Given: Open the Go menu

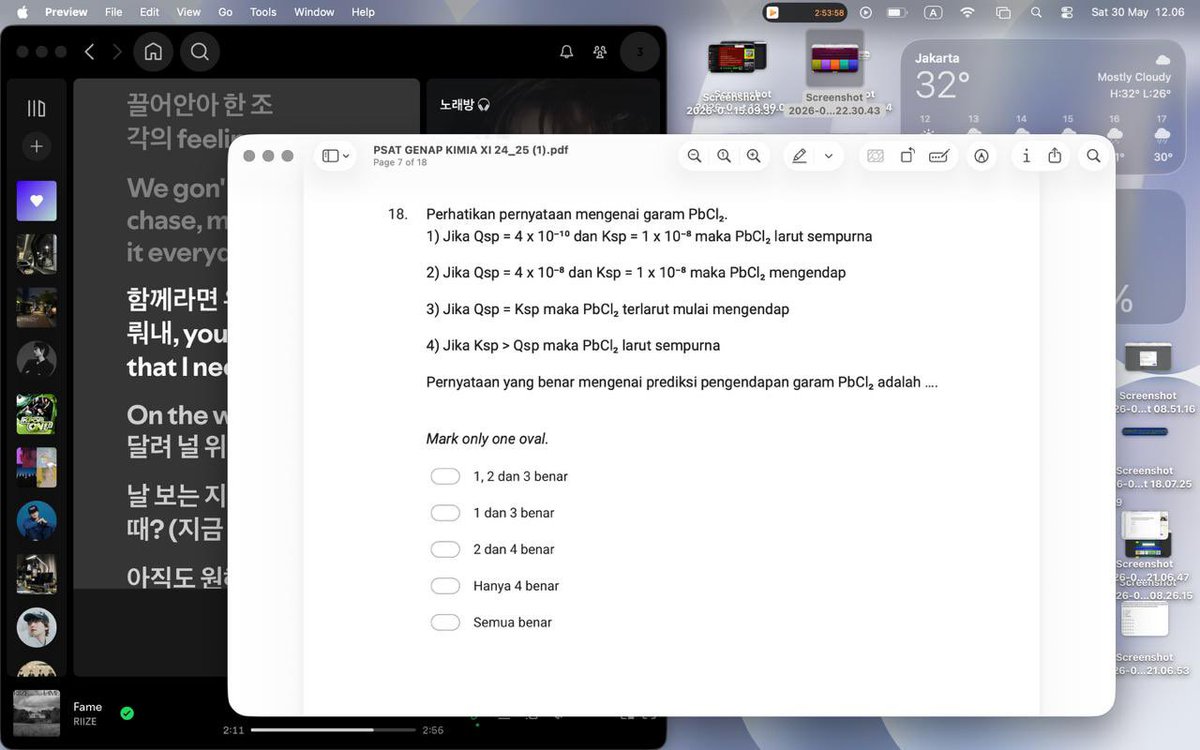Looking at the screenshot, I should [225, 12].
